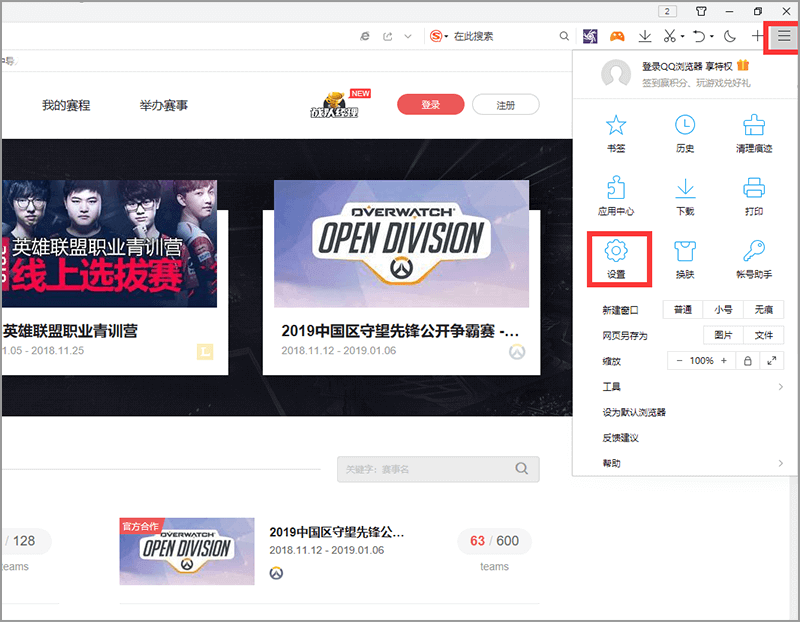Expand the undo closed tab dropdown arrow
Viewport: 800px width, 622px height.
point(712,36)
